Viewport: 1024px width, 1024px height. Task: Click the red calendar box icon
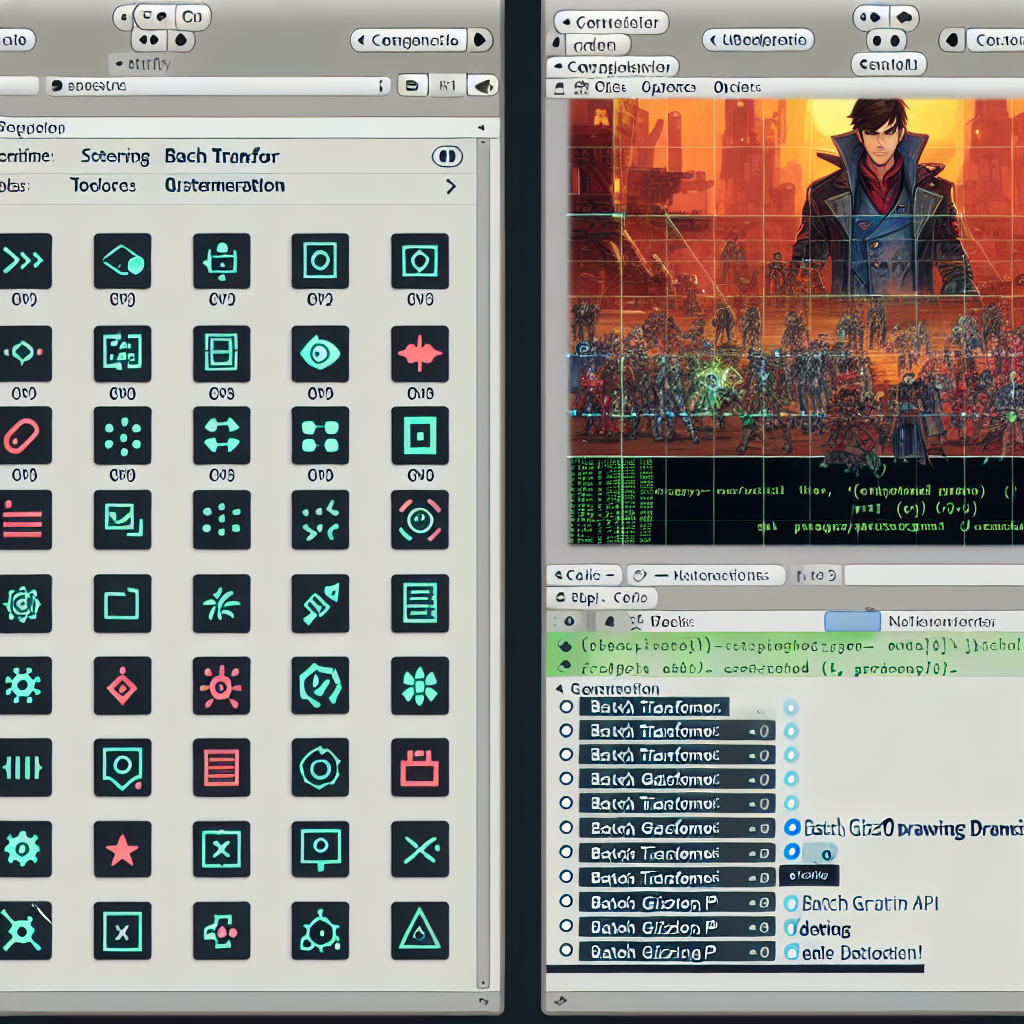pyautogui.click(x=419, y=767)
